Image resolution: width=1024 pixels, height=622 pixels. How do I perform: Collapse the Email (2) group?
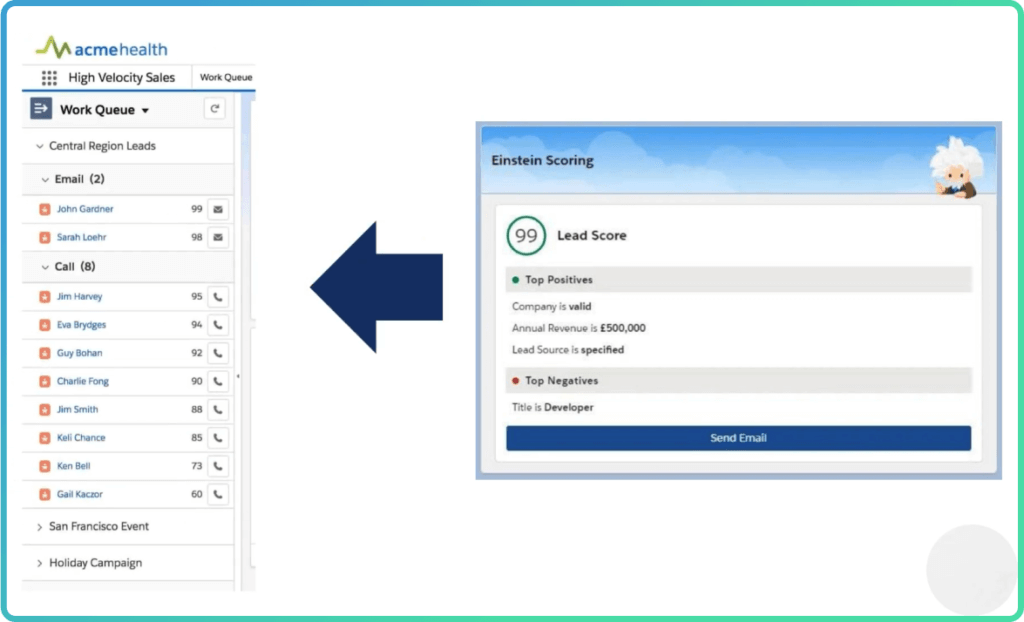[45, 179]
